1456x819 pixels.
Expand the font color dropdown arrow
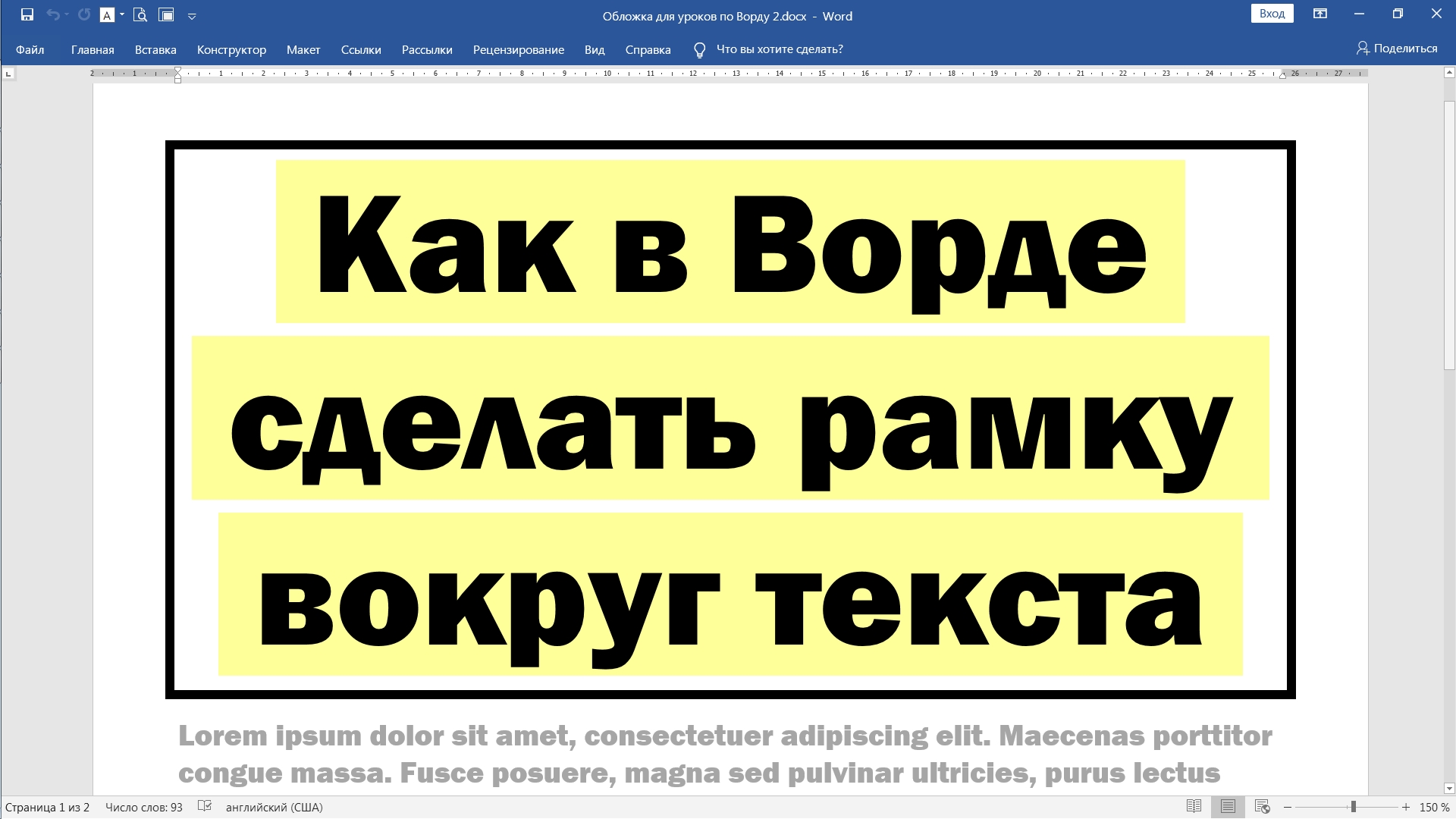coord(122,14)
